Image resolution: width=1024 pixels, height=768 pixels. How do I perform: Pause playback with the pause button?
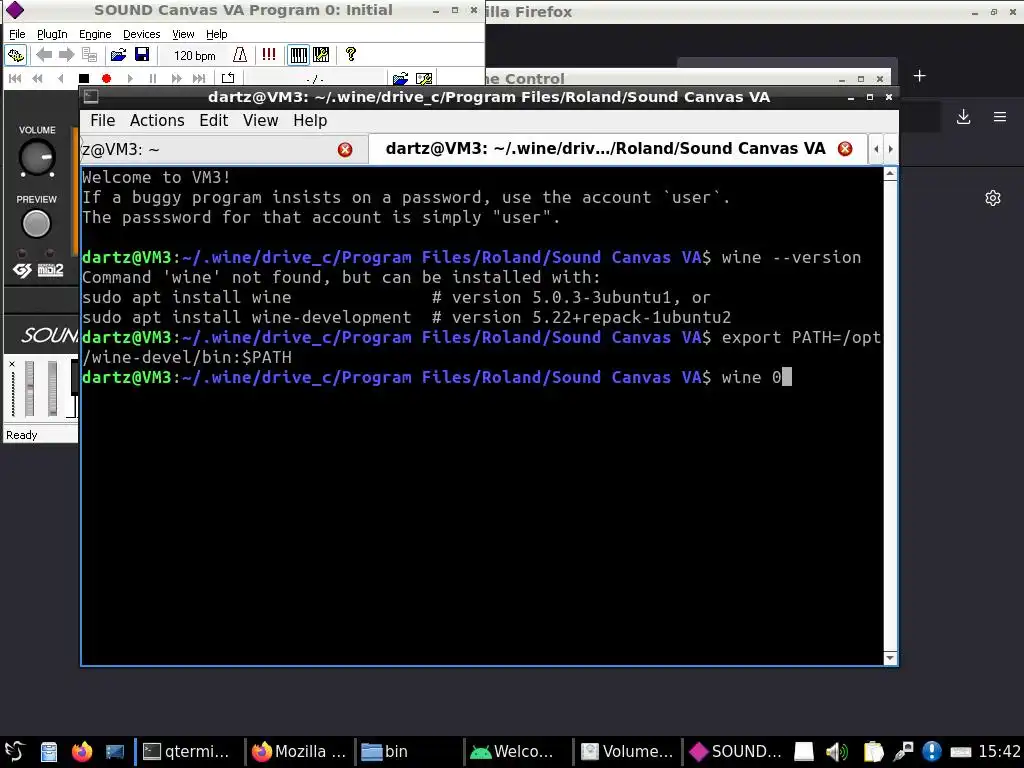(x=153, y=78)
